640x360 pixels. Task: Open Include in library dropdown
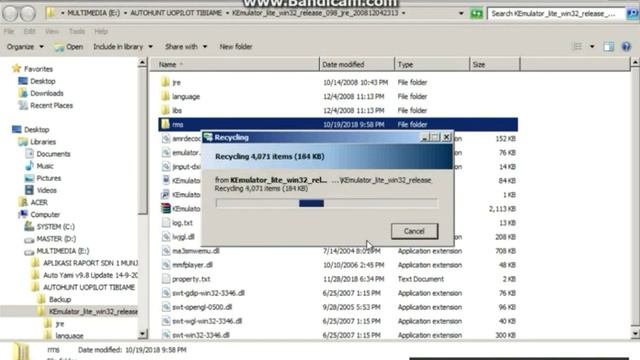122,47
